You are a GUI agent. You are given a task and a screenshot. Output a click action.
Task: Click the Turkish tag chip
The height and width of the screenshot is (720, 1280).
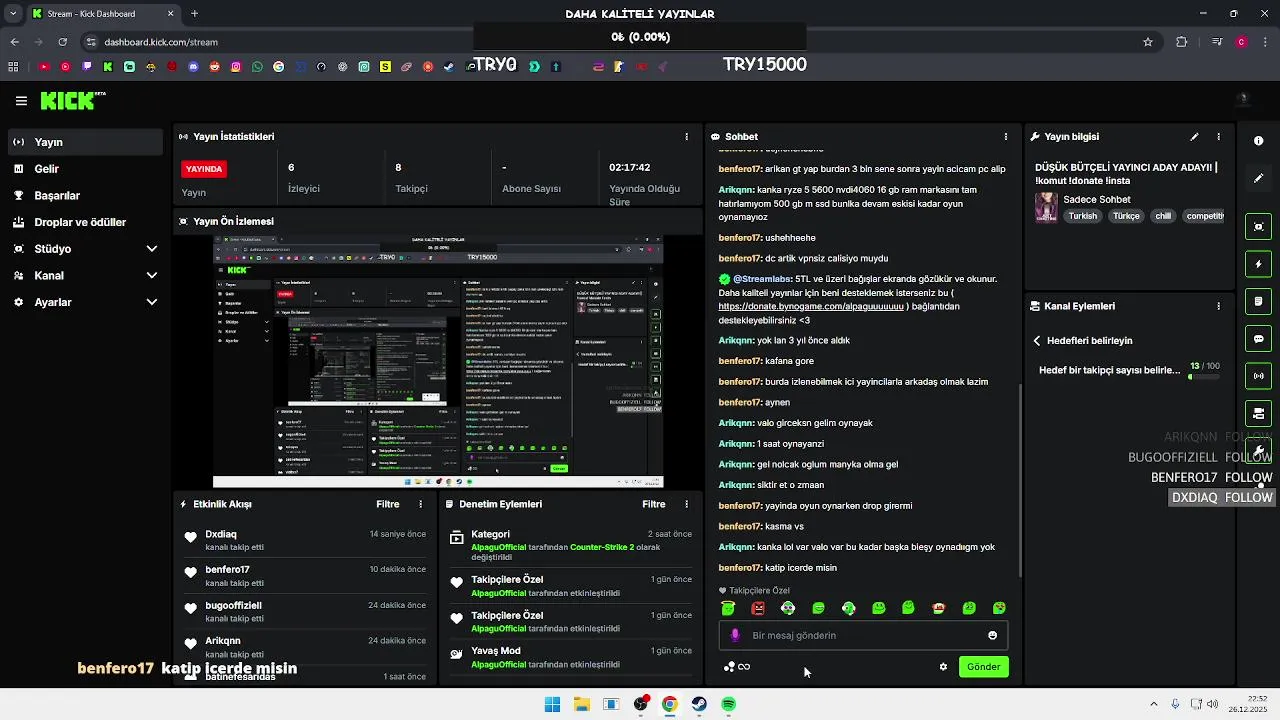click(x=1082, y=216)
